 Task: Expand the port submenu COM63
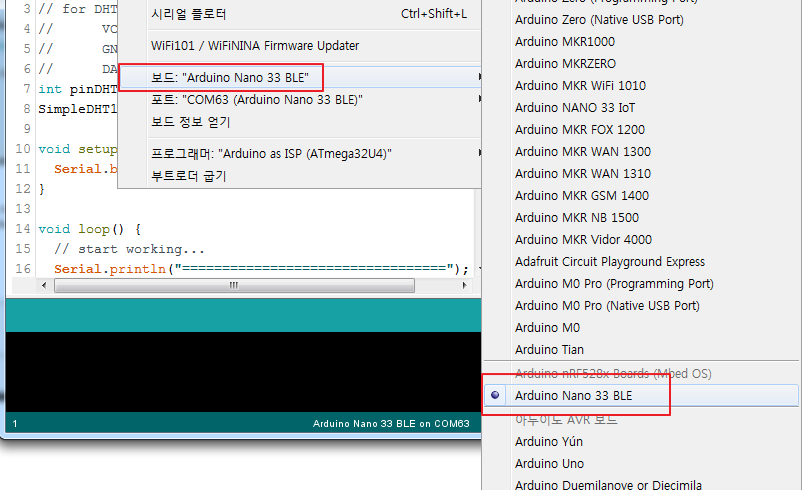[299, 99]
